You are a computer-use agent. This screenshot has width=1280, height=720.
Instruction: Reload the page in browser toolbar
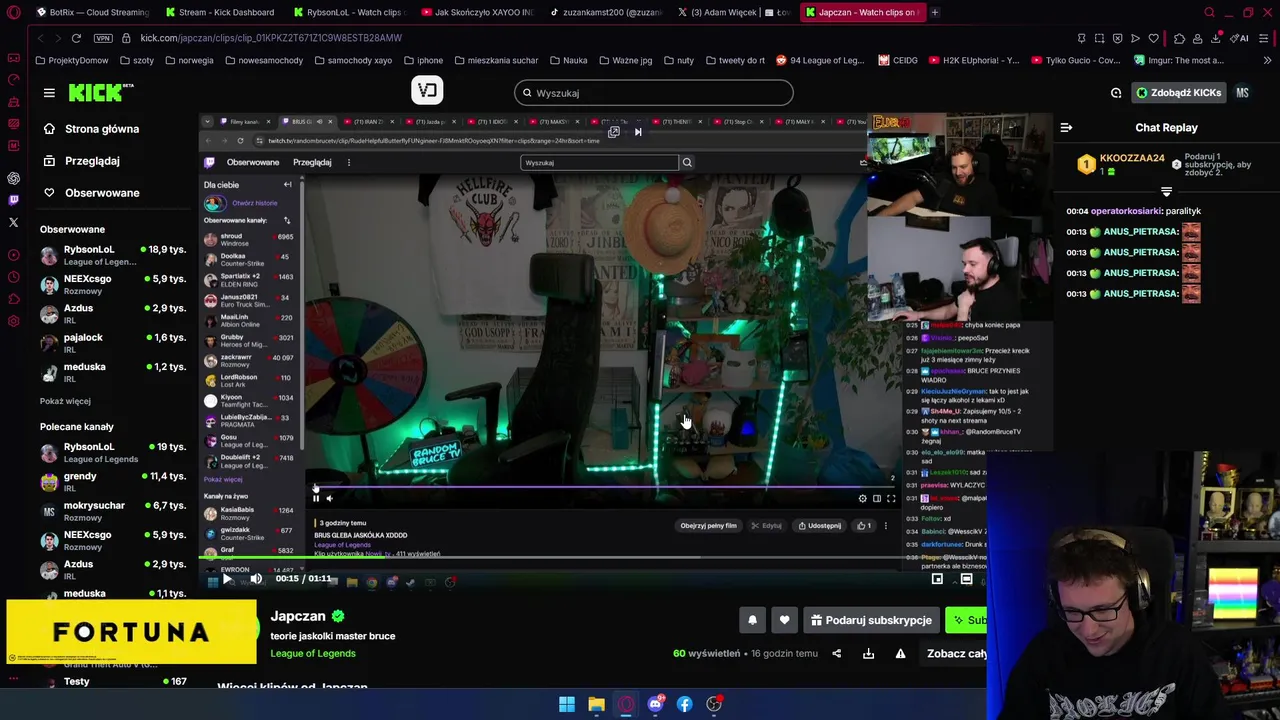click(76, 38)
